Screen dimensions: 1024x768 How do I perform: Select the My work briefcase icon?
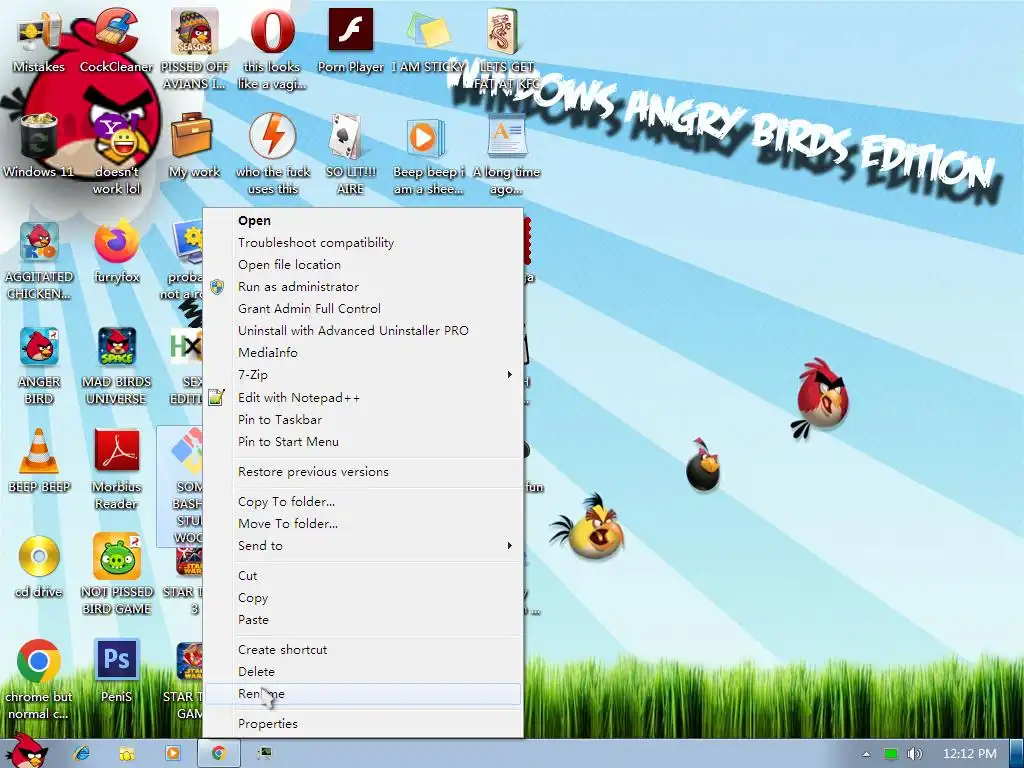tap(192, 136)
